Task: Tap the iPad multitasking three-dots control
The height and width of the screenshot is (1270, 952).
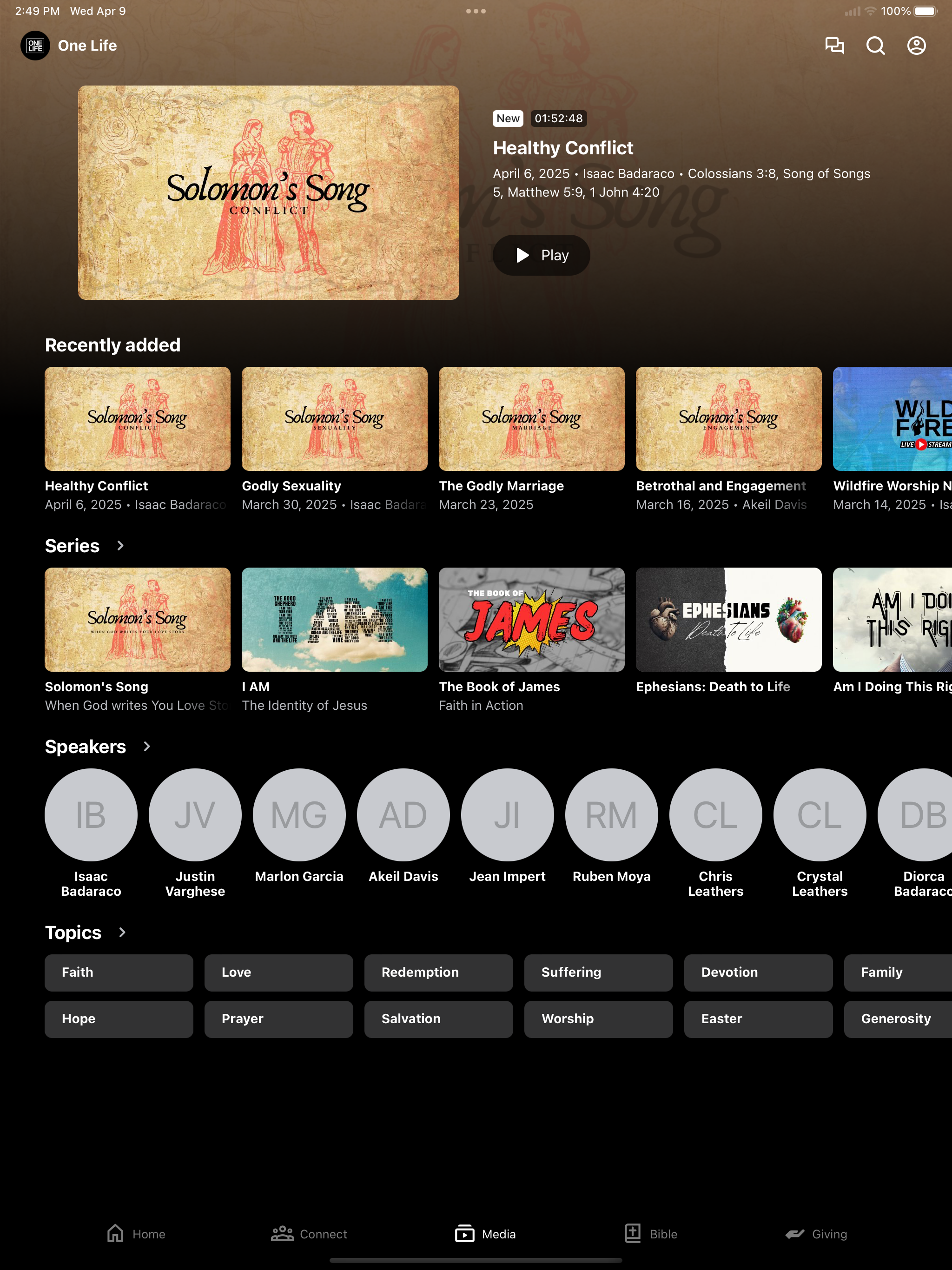Action: click(x=476, y=11)
